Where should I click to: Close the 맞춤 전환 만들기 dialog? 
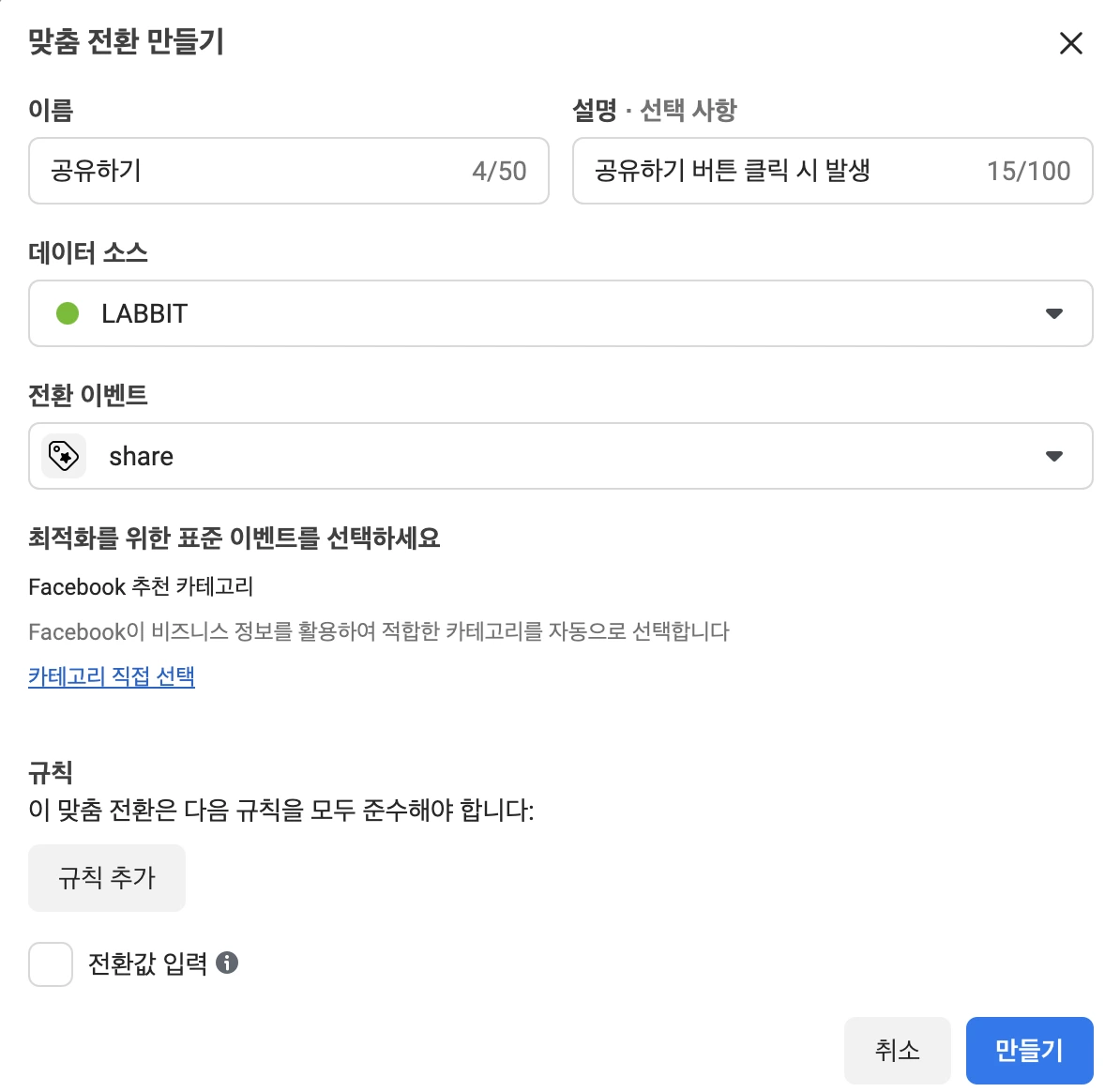coord(1070,43)
